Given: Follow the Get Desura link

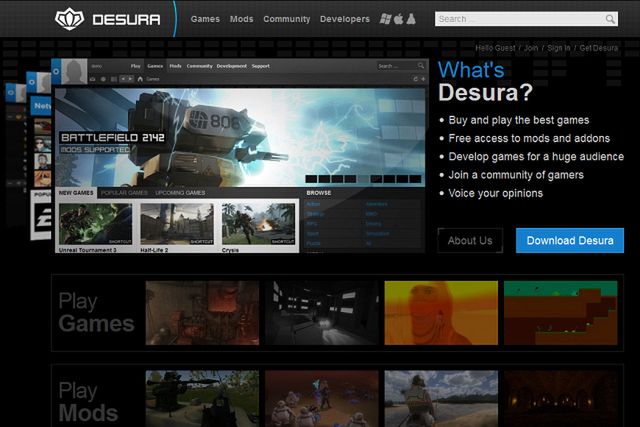Looking at the screenshot, I should [599, 48].
